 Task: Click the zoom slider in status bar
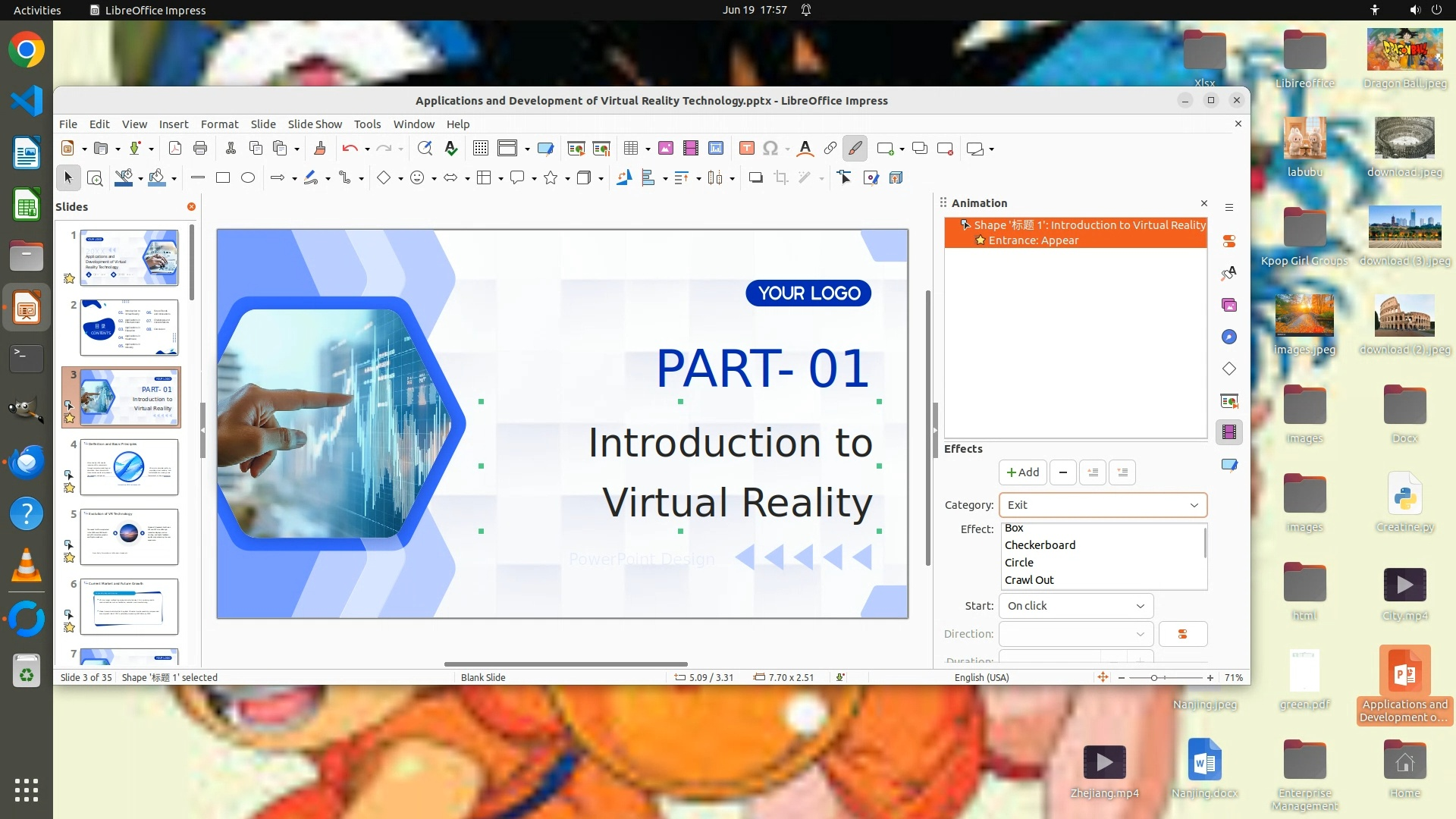[x=1154, y=678]
